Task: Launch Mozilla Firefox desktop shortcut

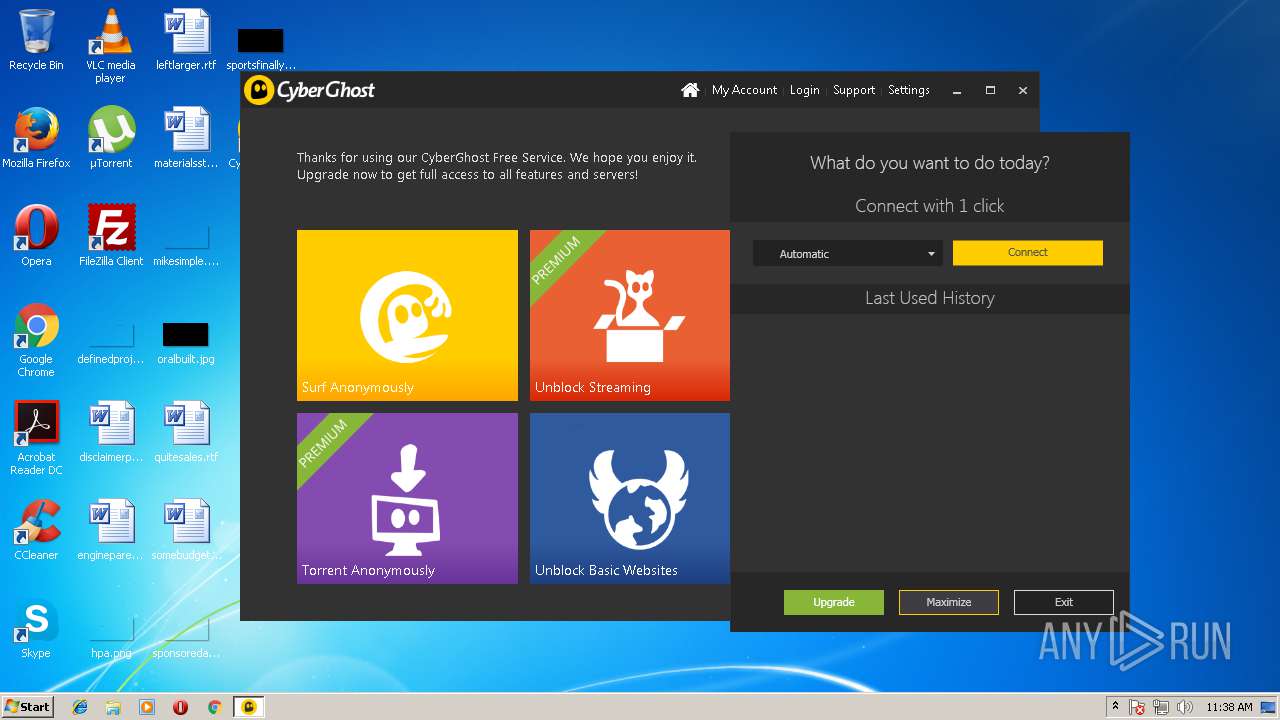Action: point(36,138)
